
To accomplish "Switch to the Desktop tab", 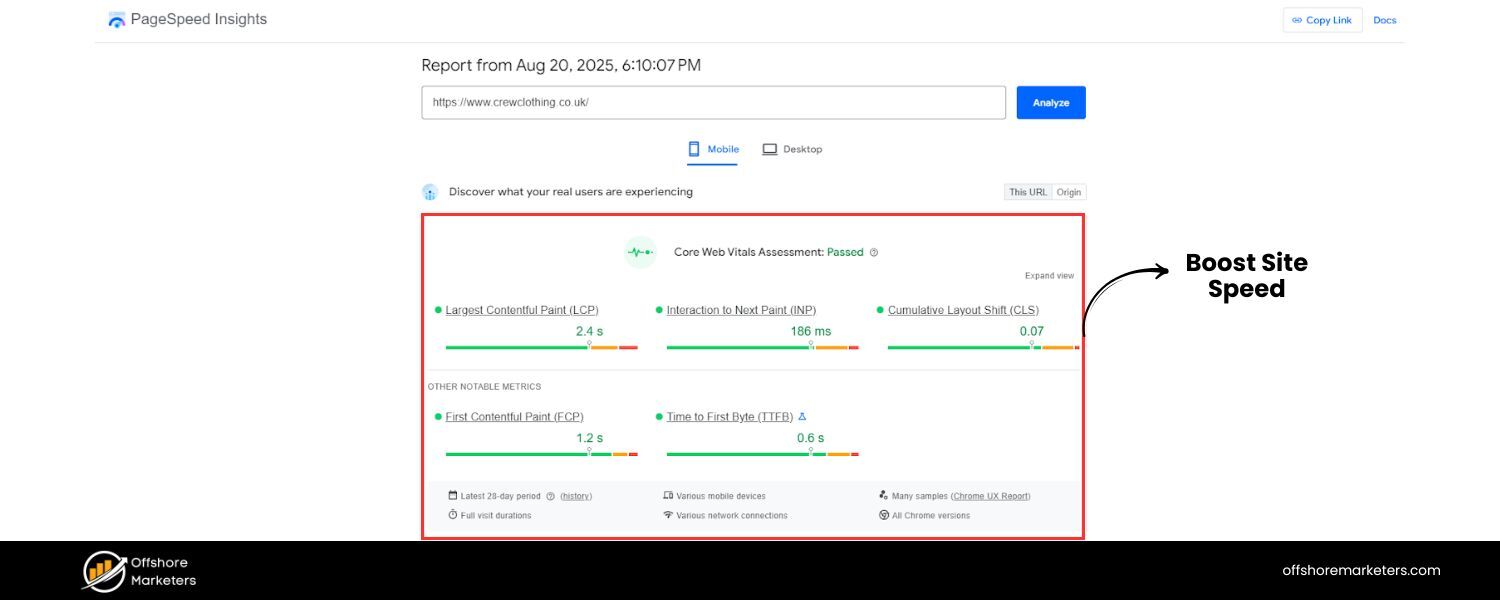I will point(792,149).
